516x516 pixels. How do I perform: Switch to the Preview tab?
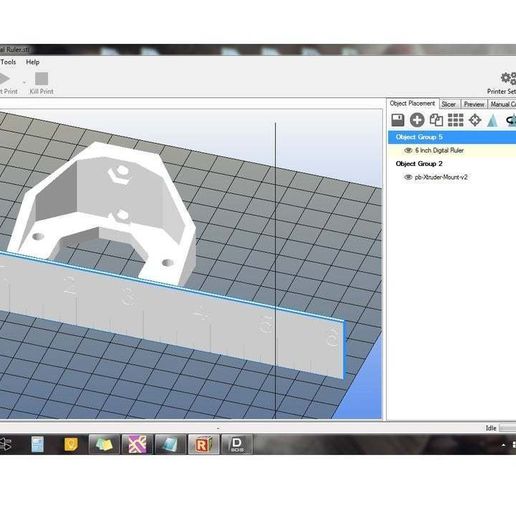pyautogui.click(x=474, y=104)
